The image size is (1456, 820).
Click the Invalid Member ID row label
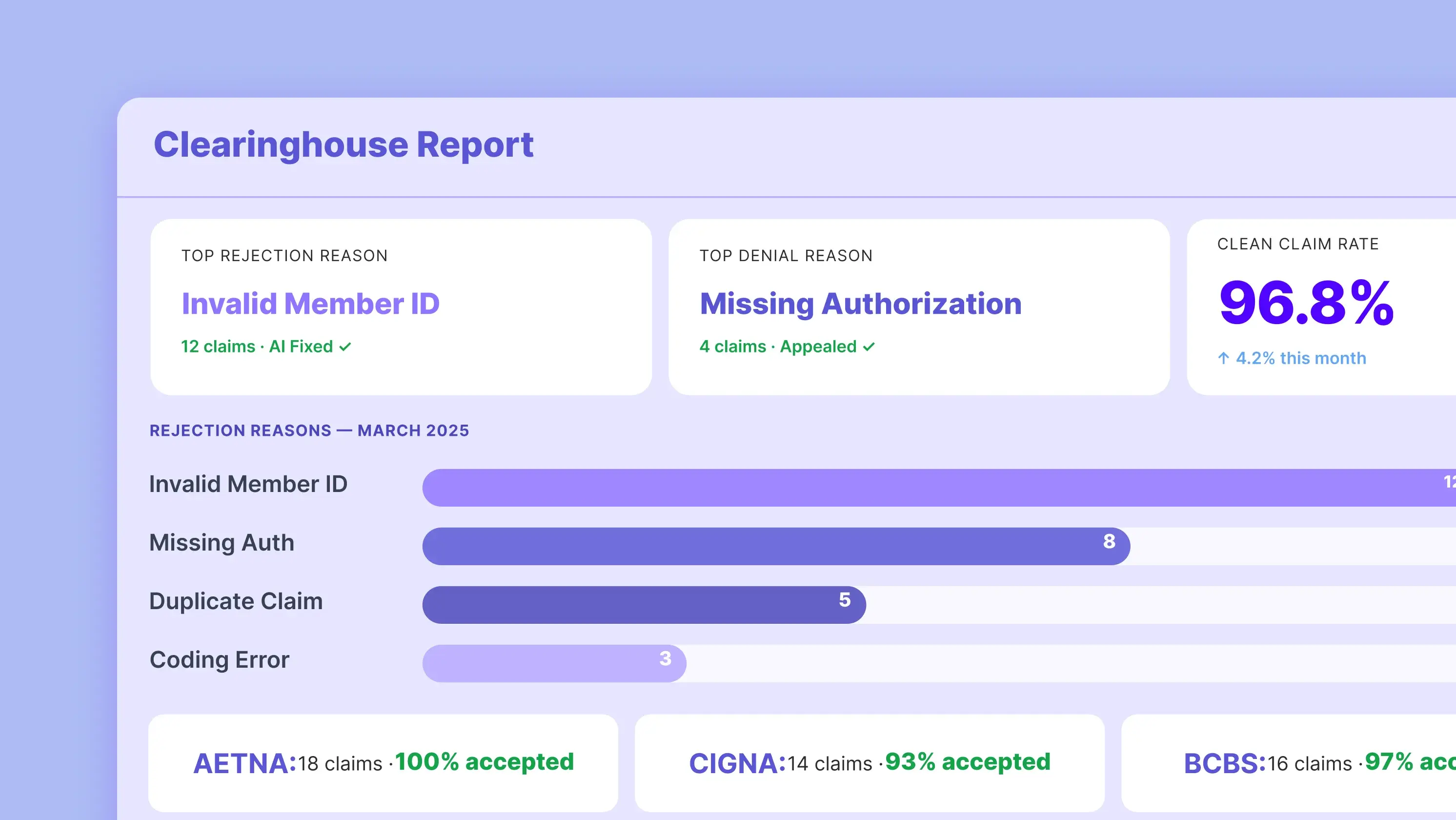click(x=248, y=484)
